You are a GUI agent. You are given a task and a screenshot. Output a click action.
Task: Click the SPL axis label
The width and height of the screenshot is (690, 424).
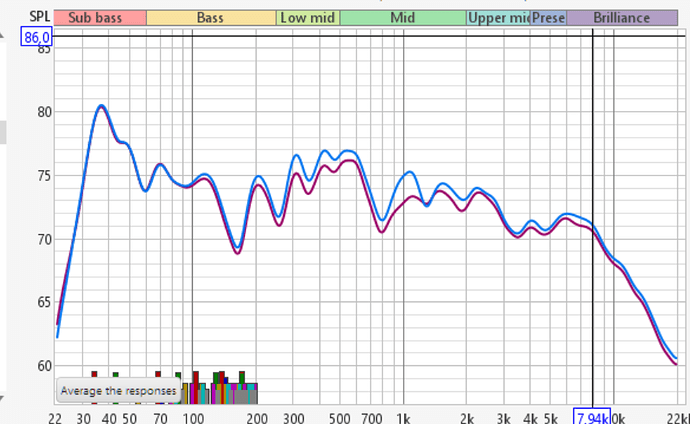point(40,17)
